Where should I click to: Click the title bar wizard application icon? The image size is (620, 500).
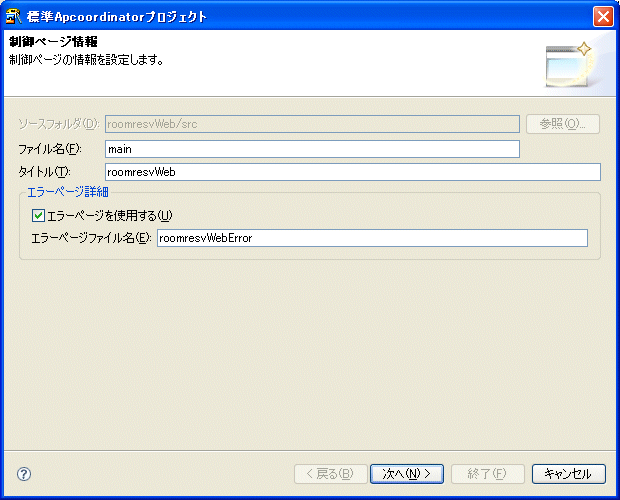[x=13, y=17]
